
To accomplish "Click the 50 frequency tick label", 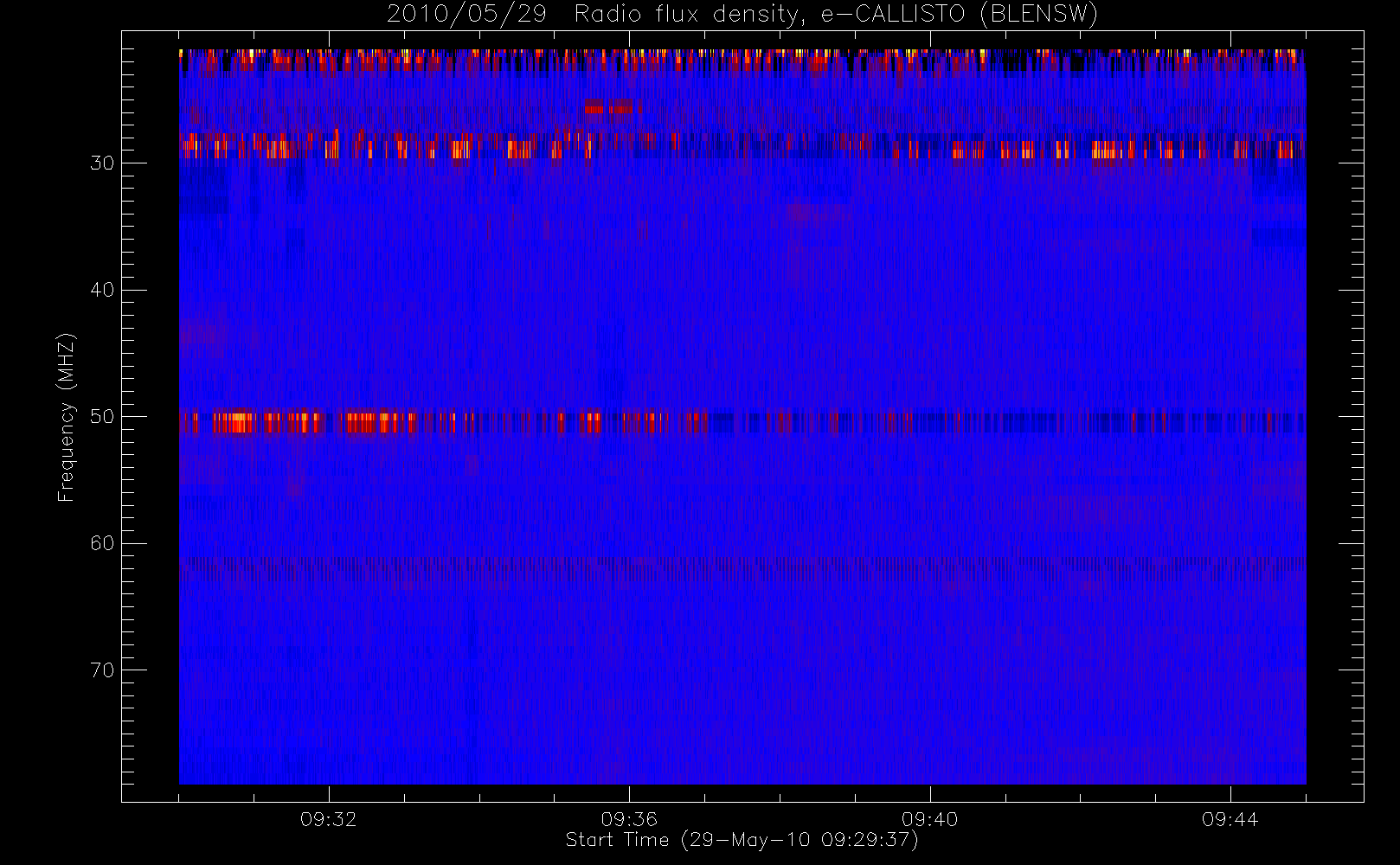I will coord(102,416).
